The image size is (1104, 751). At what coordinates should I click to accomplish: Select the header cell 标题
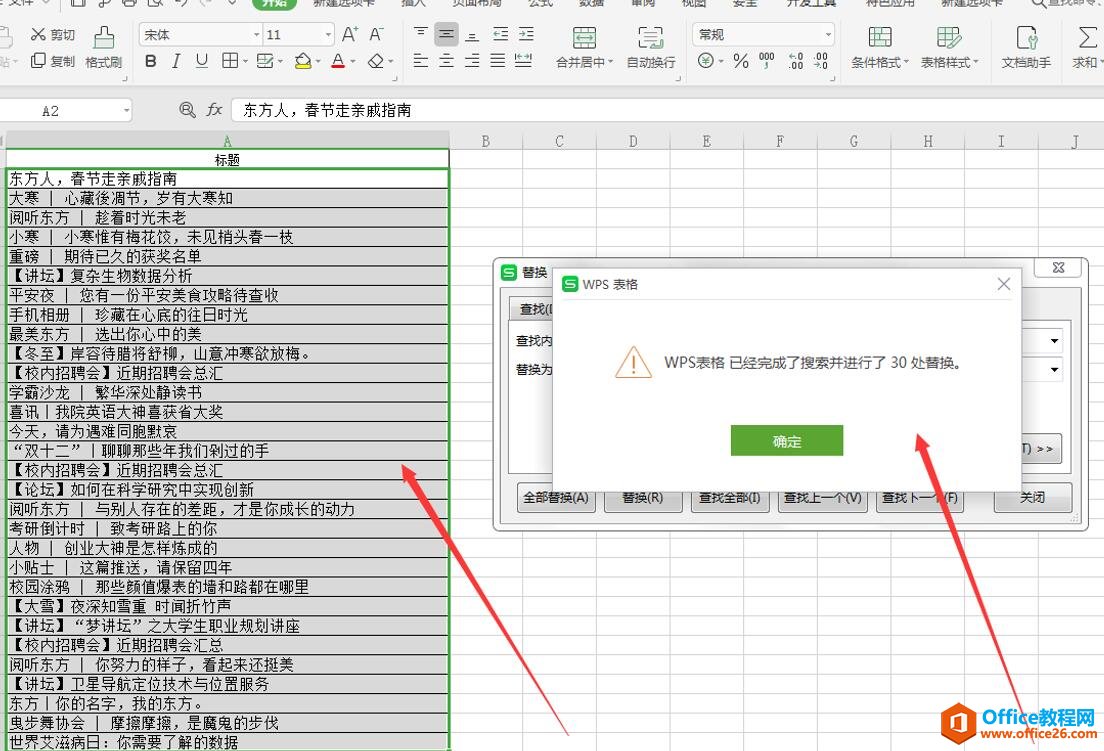227,160
